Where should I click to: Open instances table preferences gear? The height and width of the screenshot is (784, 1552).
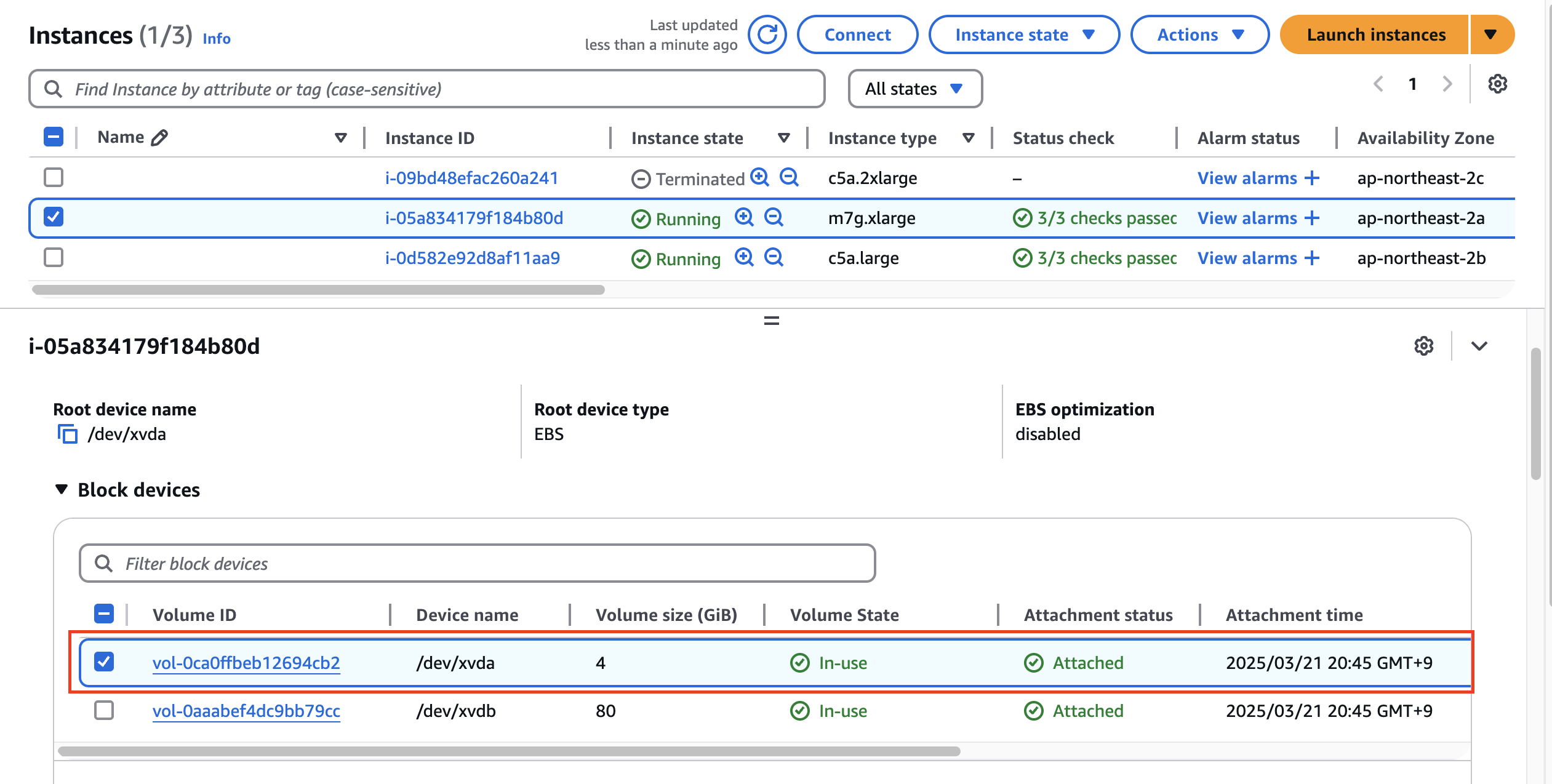pyautogui.click(x=1497, y=84)
